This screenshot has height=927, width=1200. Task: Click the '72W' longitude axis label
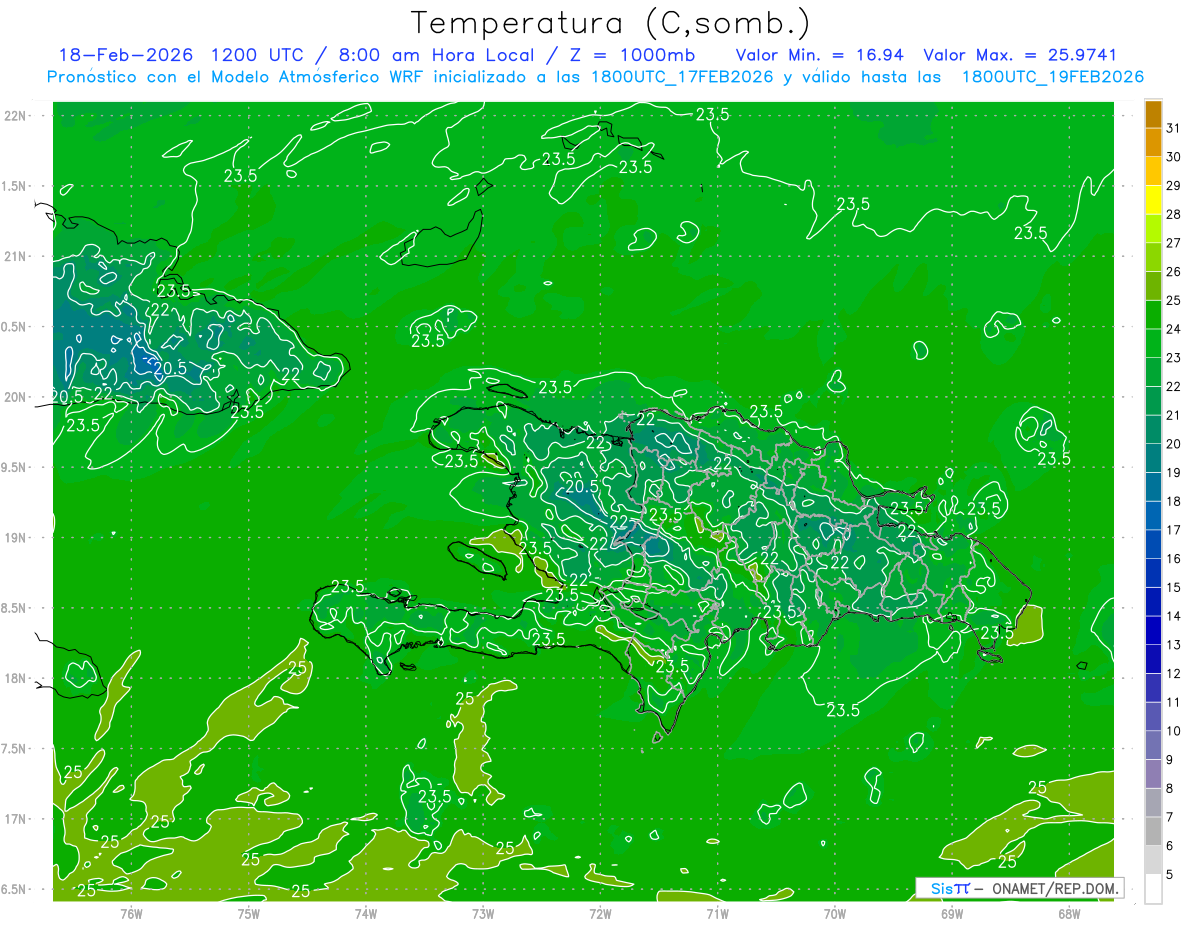click(x=600, y=913)
